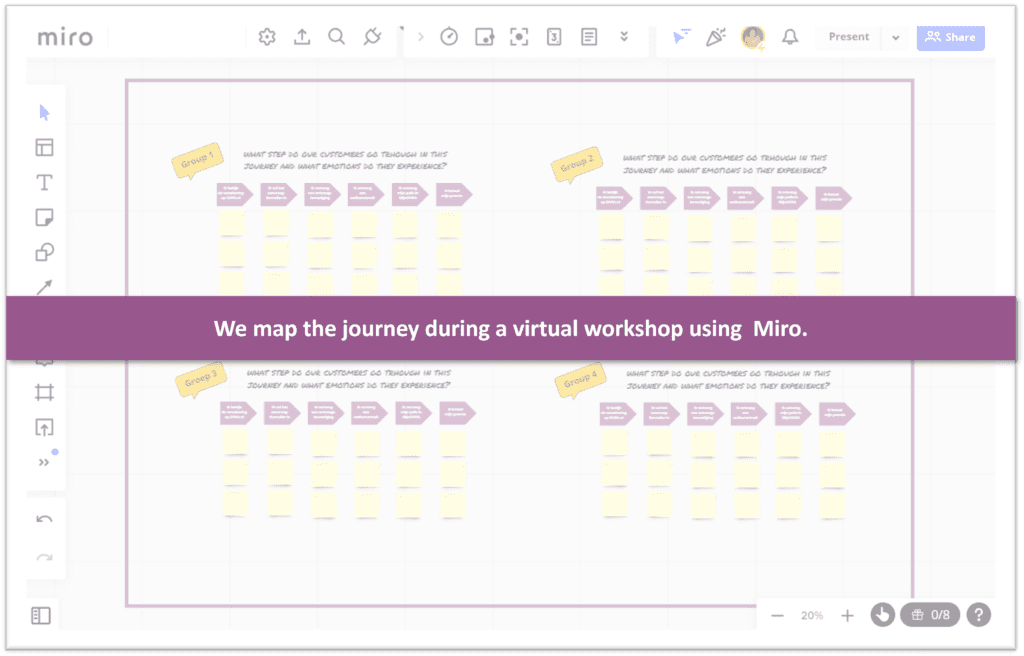Open board settings gear icon
The height and width of the screenshot is (656, 1024).
coord(267,37)
